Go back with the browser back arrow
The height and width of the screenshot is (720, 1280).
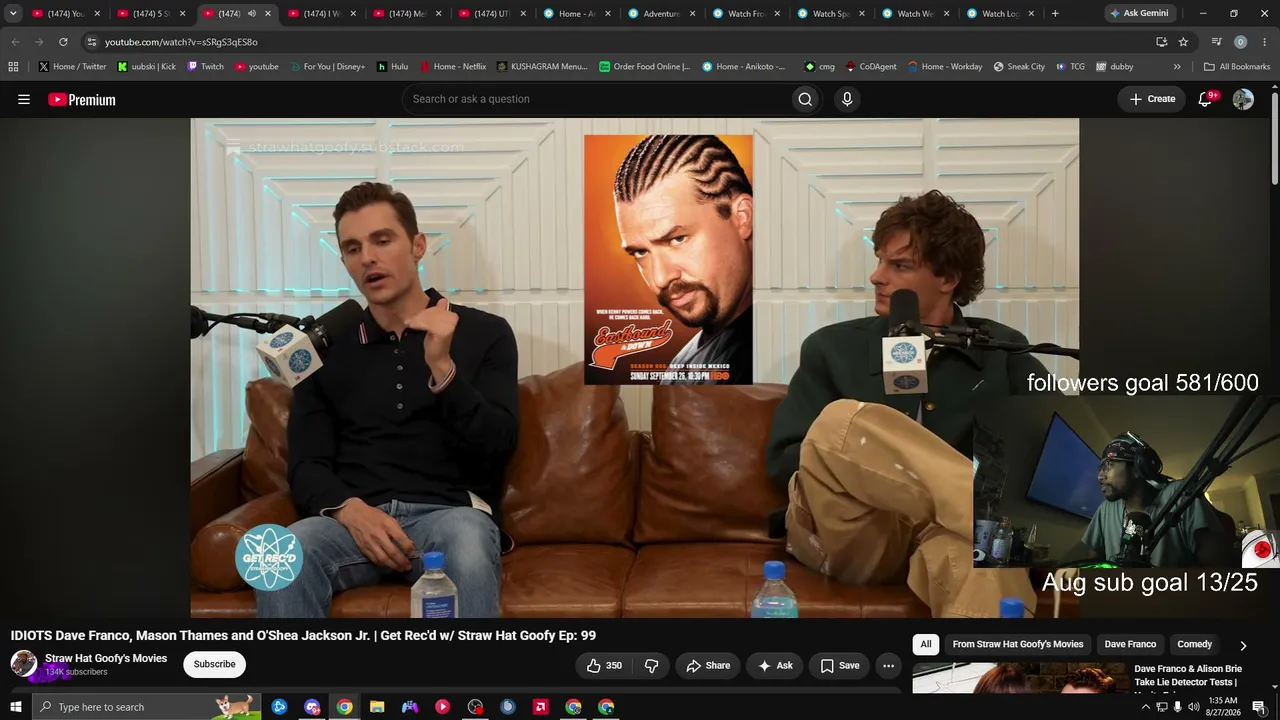click(x=15, y=42)
